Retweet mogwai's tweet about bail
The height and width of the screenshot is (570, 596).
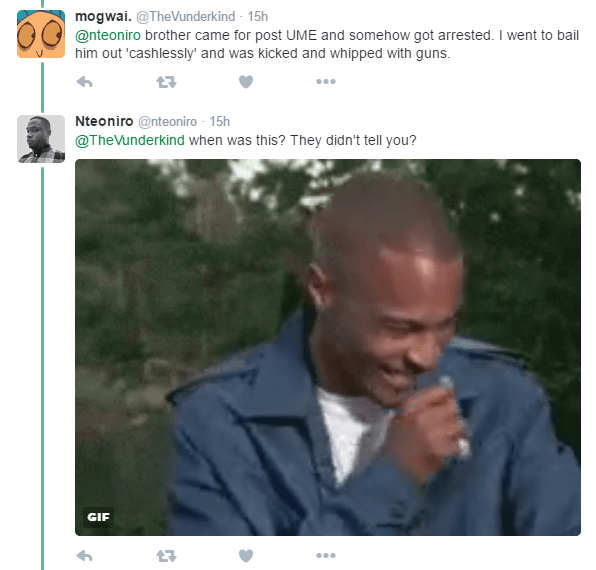pos(166,82)
